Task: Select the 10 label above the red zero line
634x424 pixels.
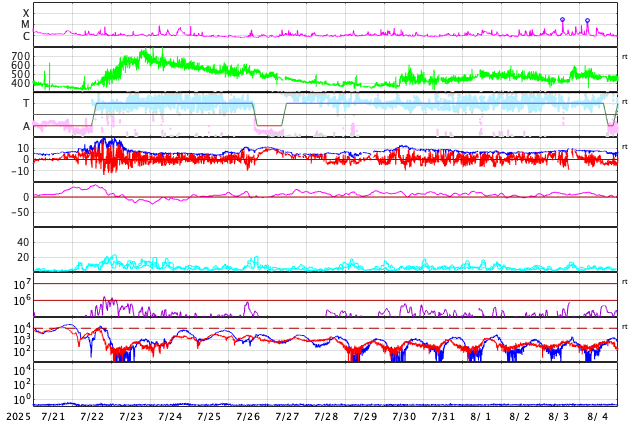Action: coord(23,148)
